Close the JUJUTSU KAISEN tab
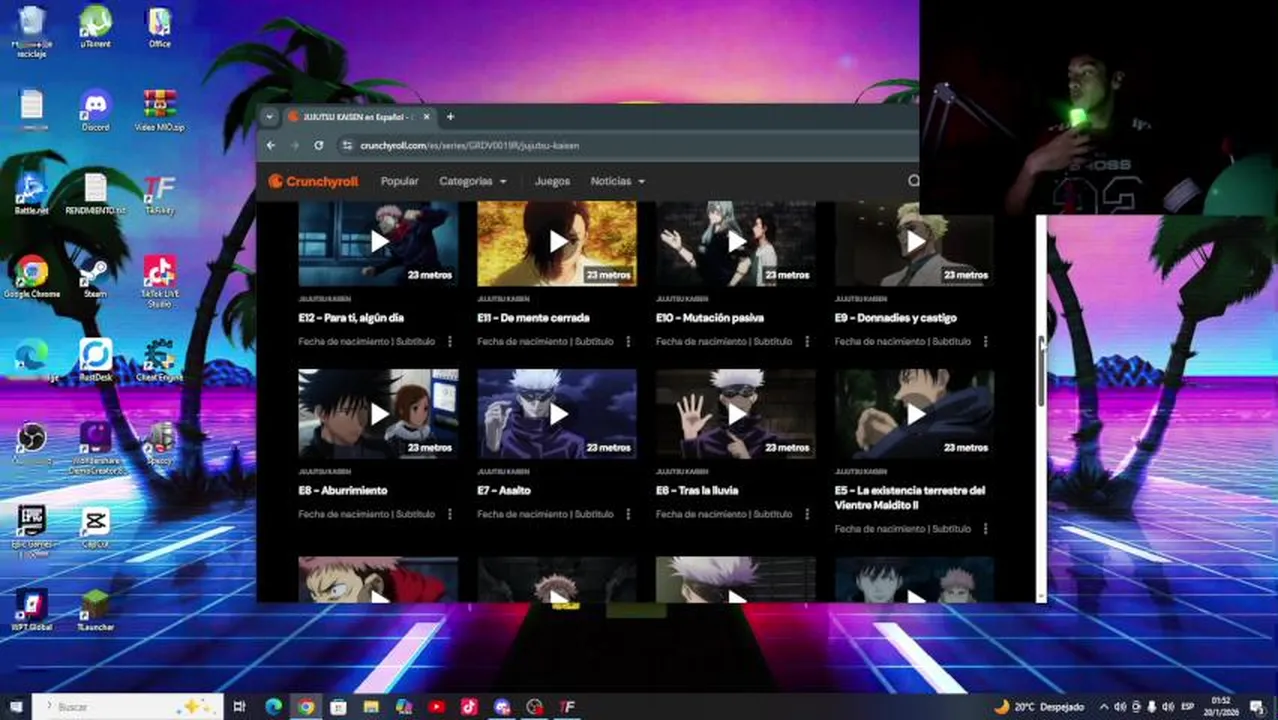1278x720 pixels. click(x=427, y=117)
